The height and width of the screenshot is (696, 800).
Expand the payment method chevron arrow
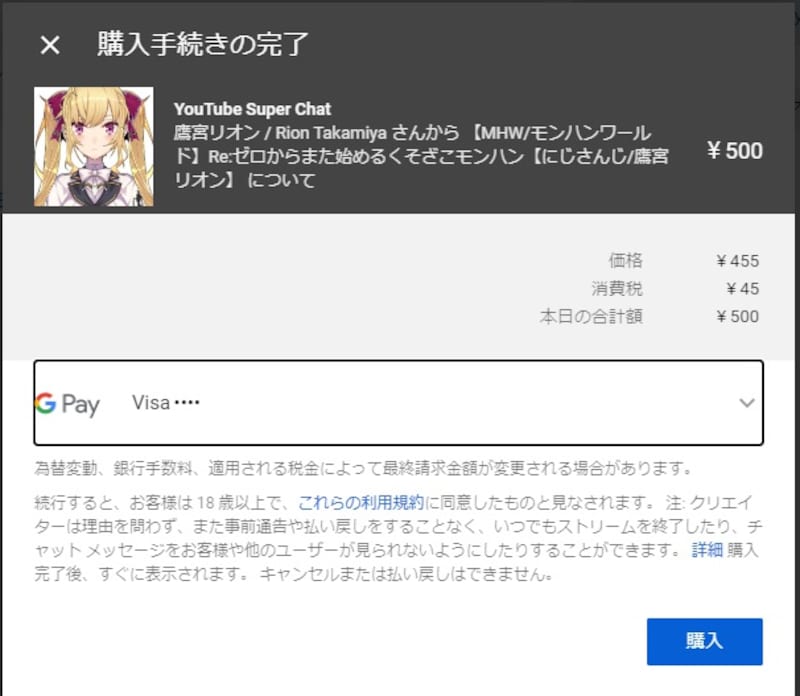click(747, 403)
